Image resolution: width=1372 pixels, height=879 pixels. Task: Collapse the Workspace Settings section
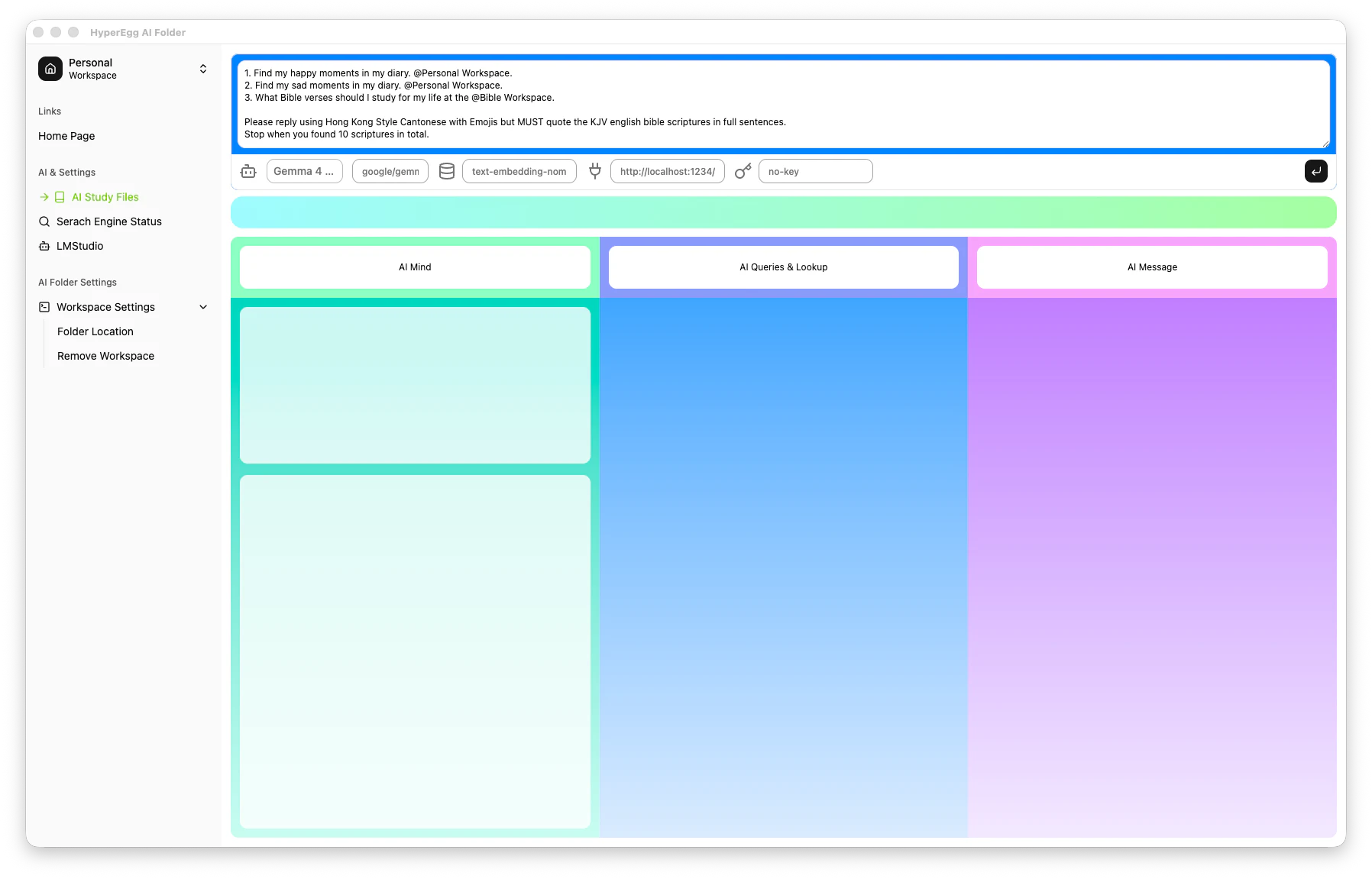[x=203, y=307]
